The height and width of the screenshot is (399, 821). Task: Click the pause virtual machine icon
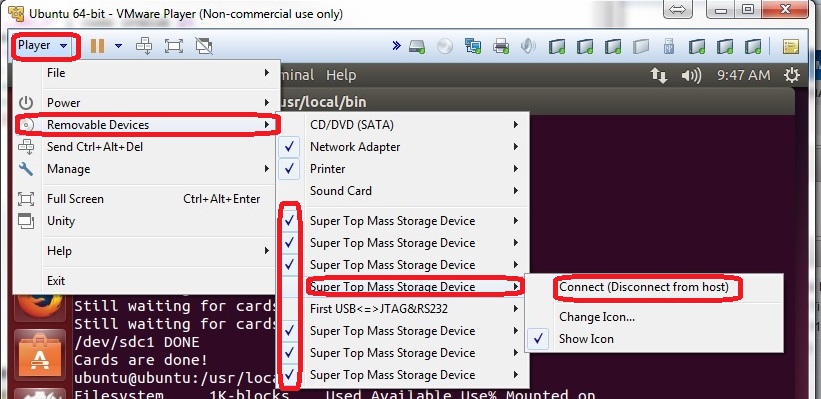tap(97, 46)
